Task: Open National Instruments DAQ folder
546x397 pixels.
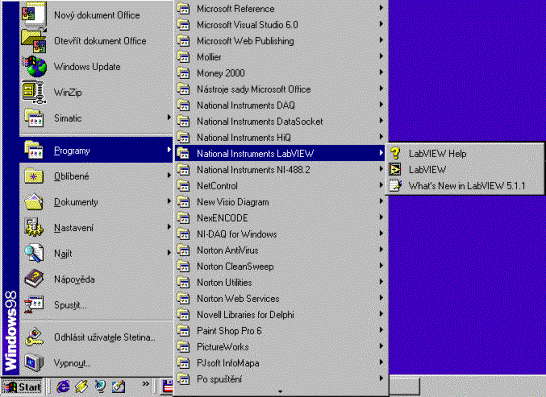Action: pos(280,105)
